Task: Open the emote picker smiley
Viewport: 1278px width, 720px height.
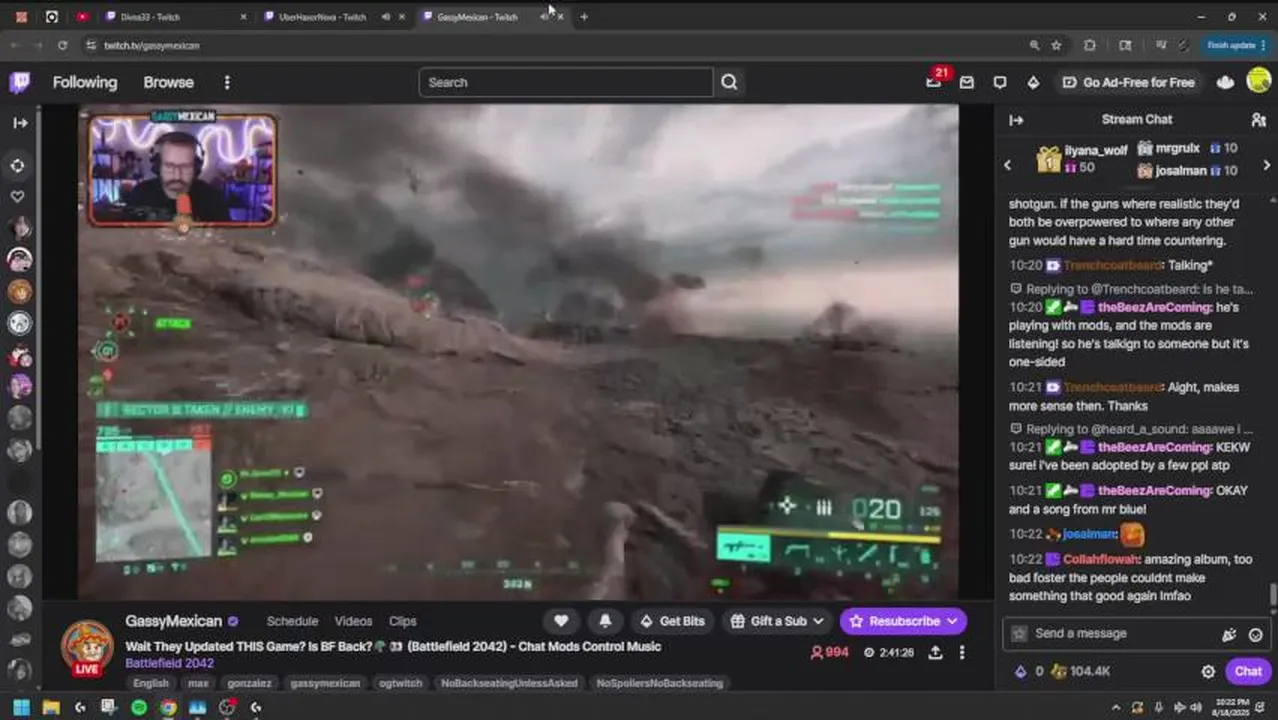Action: (1255, 634)
